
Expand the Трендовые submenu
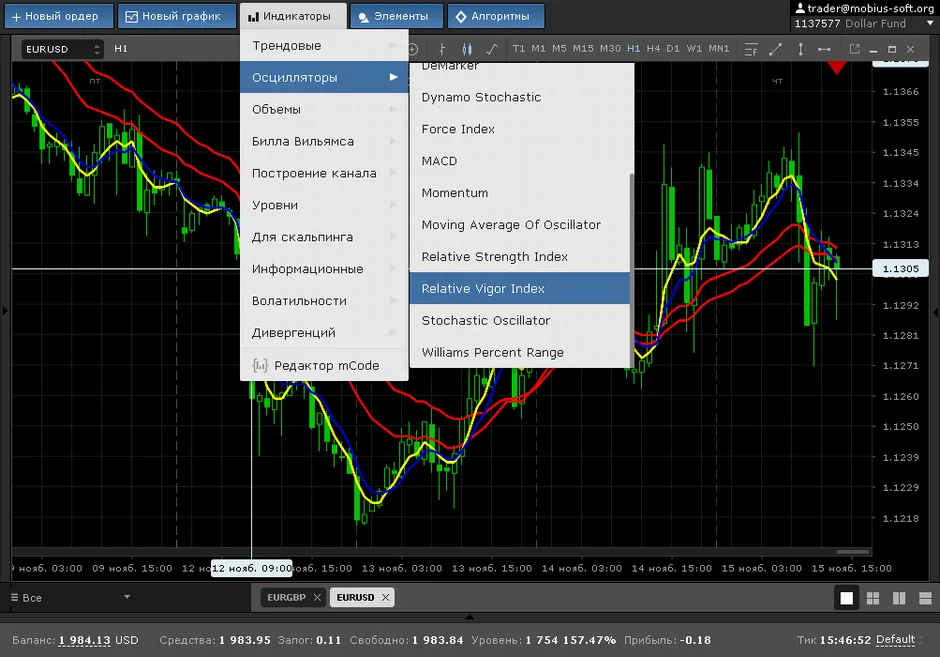tap(324, 46)
